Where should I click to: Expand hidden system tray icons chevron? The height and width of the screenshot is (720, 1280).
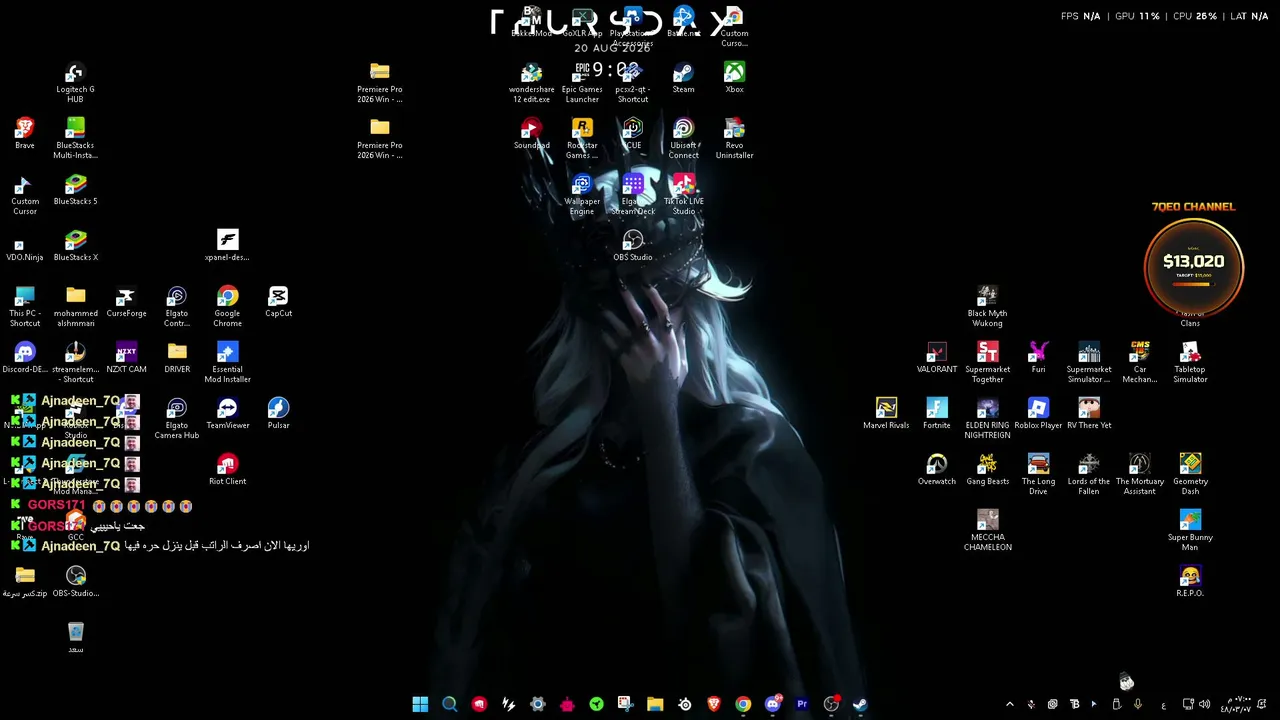tap(1009, 704)
